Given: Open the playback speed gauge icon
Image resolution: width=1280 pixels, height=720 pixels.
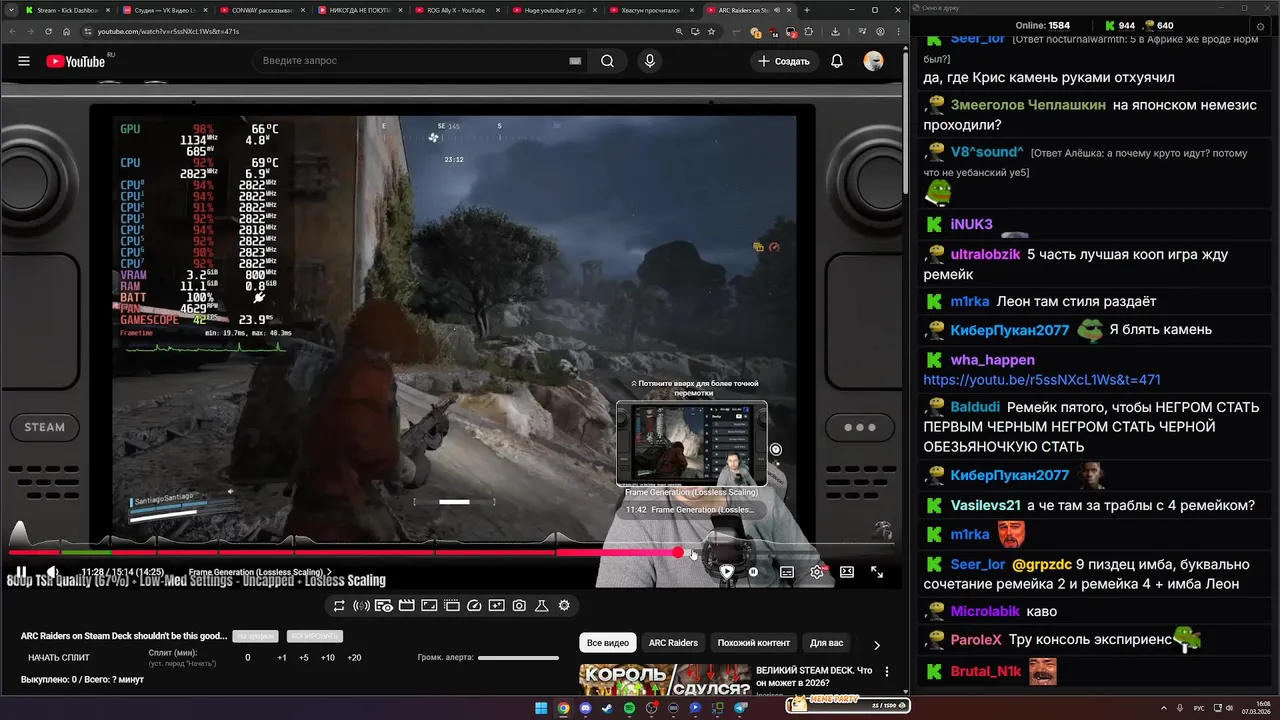Looking at the screenshot, I should [474, 605].
